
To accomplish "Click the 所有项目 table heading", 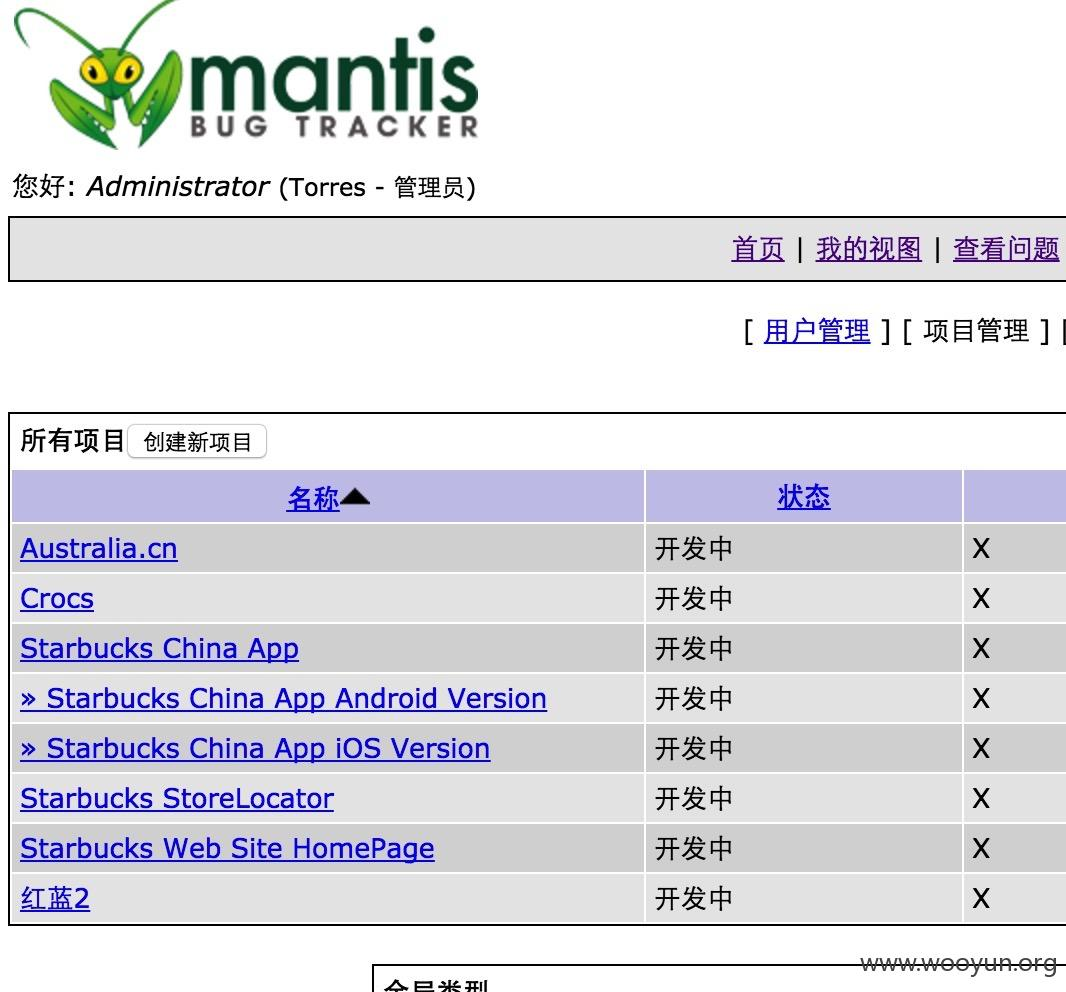I will 72,441.
